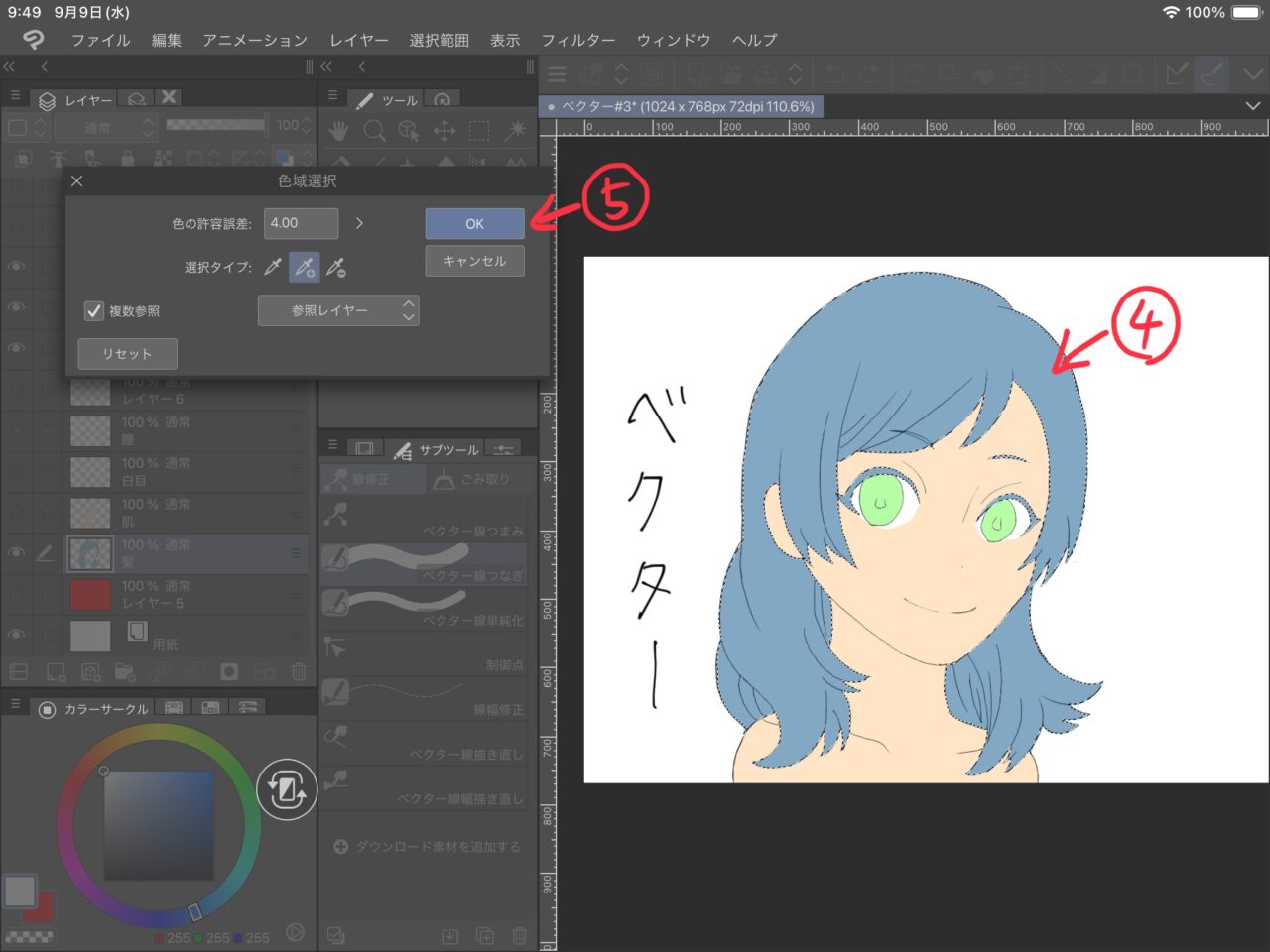Open the 参照レイヤー dropdown

click(x=338, y=310)
